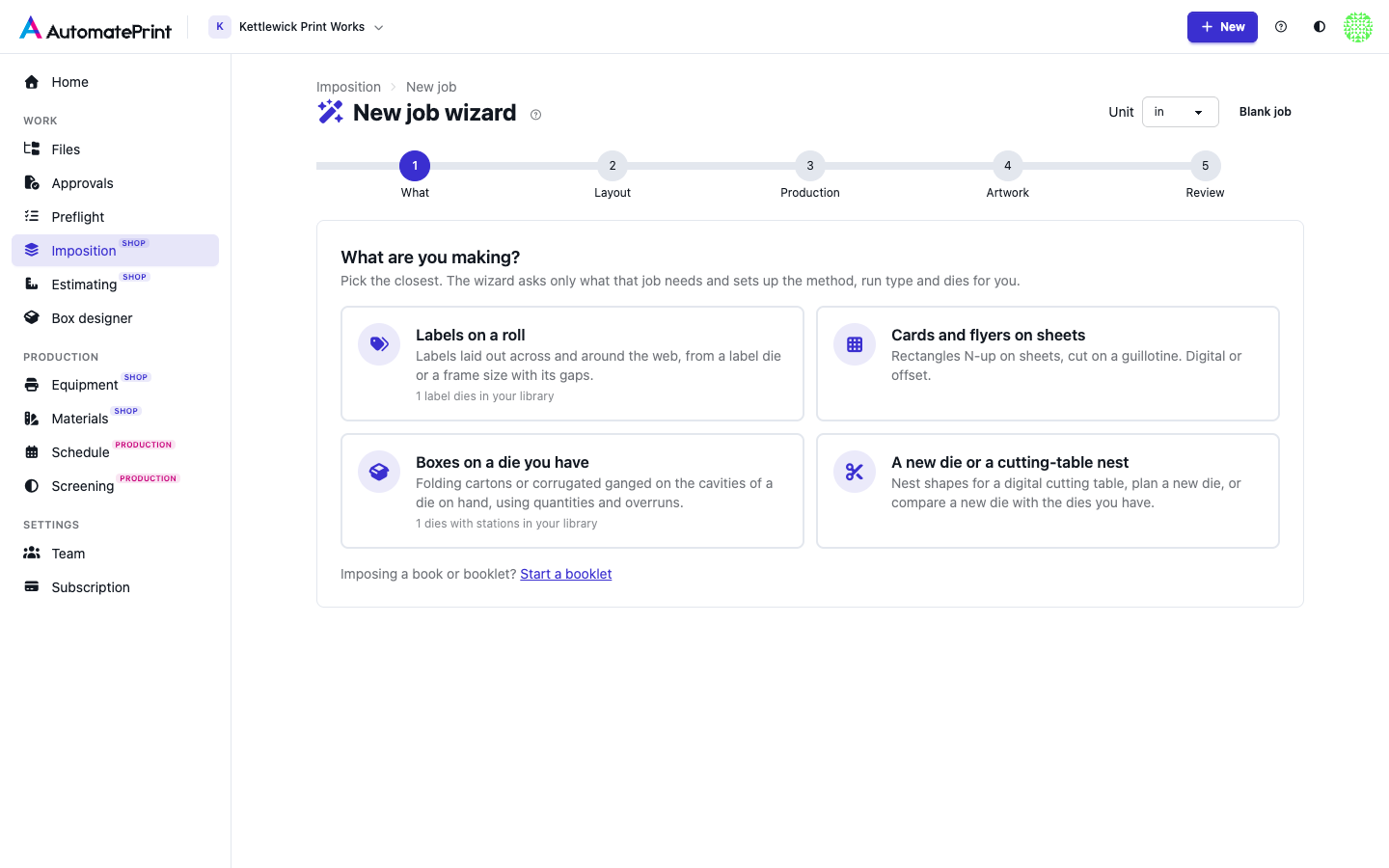The image size is (1389, 868).
Task: Go to Approvals page
Action: coord(115,183)
